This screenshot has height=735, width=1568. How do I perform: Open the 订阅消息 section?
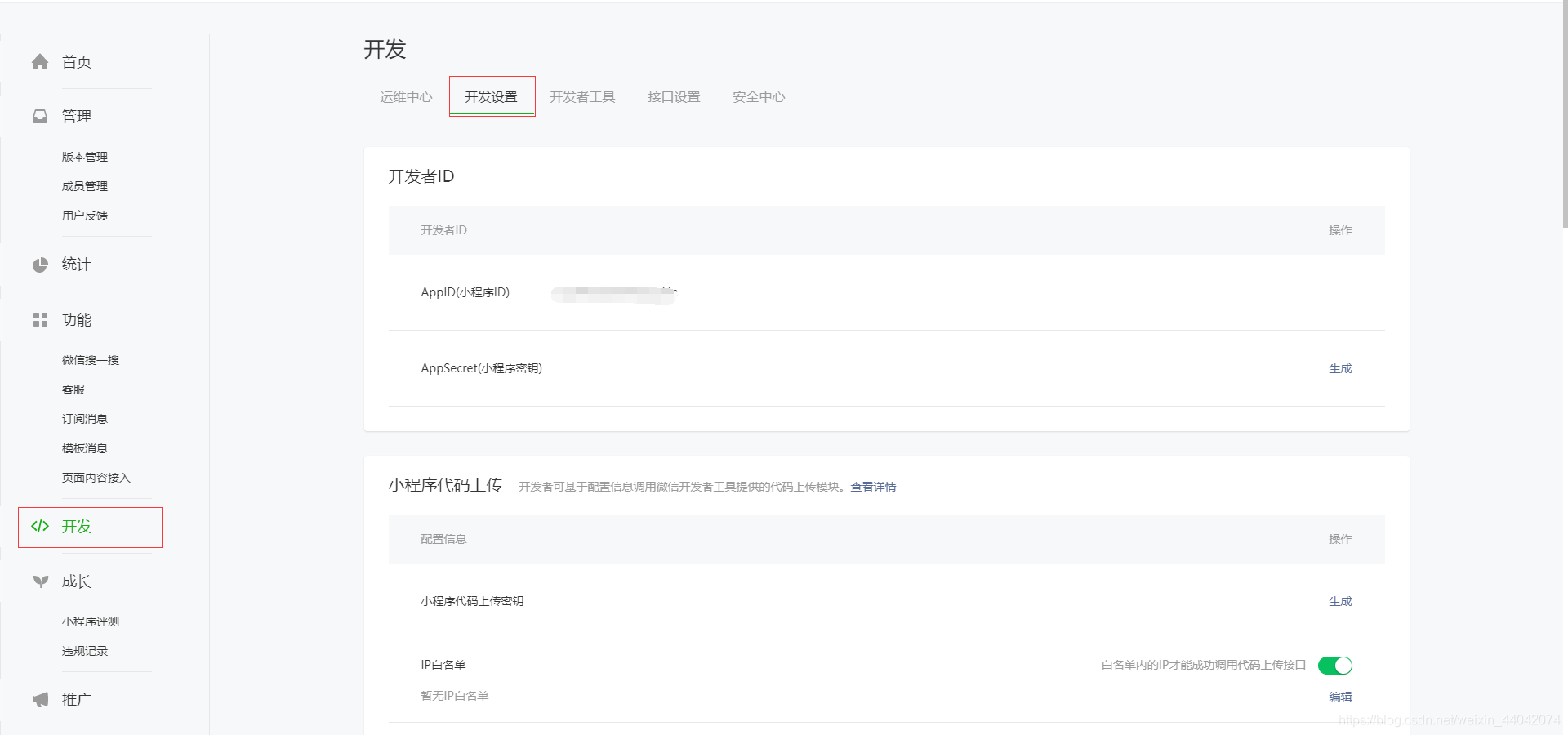[84, 418]
